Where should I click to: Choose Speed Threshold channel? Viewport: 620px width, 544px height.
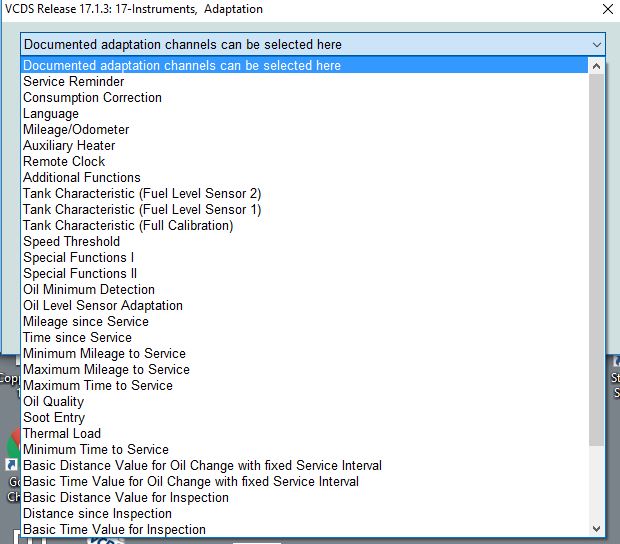point(71,242)
